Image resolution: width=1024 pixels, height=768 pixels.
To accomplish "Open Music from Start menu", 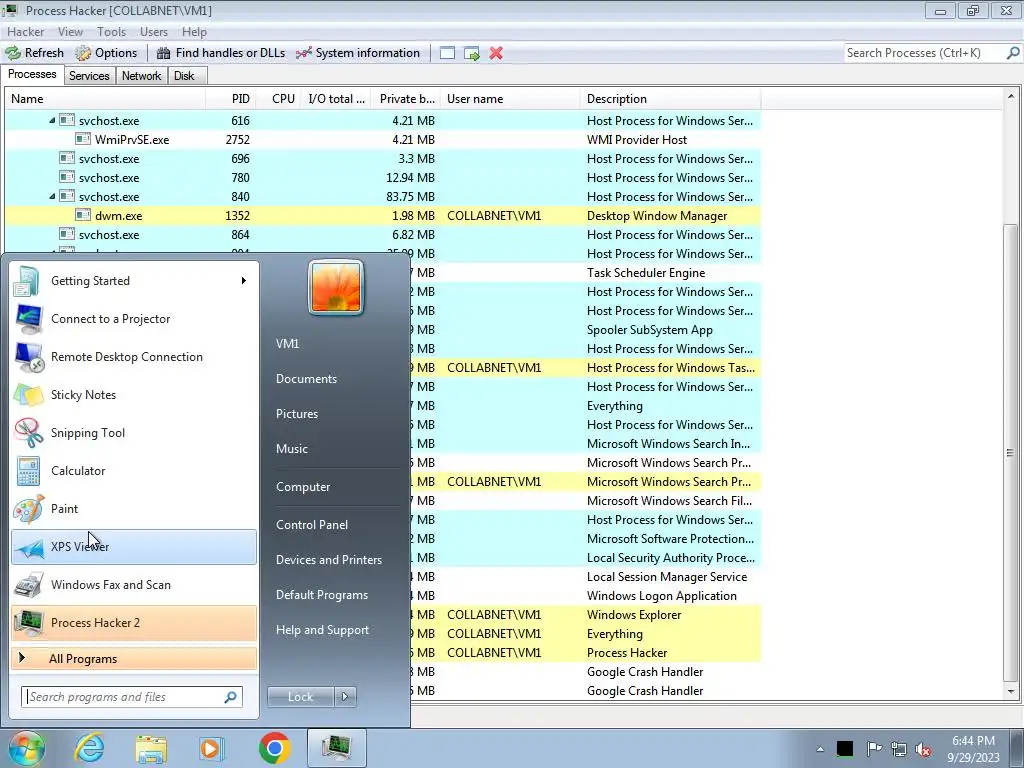I will tap(292, 449).
